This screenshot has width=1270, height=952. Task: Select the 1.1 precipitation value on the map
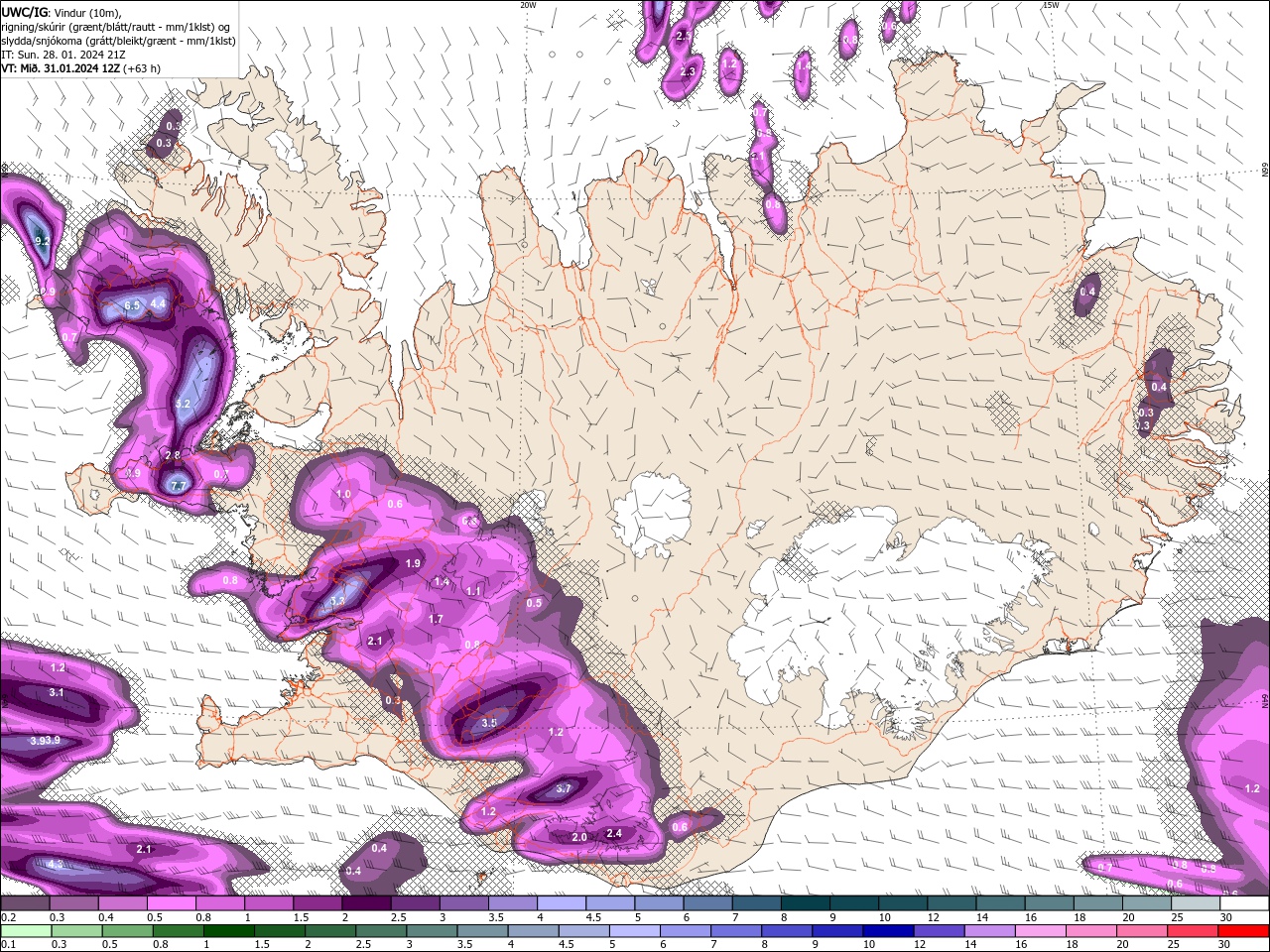point(473,591)
